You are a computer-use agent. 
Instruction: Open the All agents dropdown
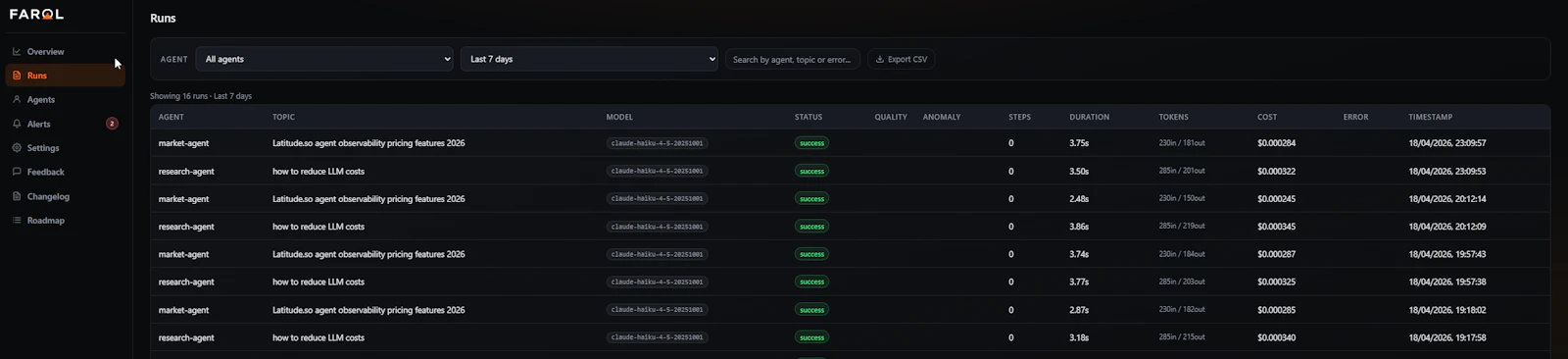324,59
